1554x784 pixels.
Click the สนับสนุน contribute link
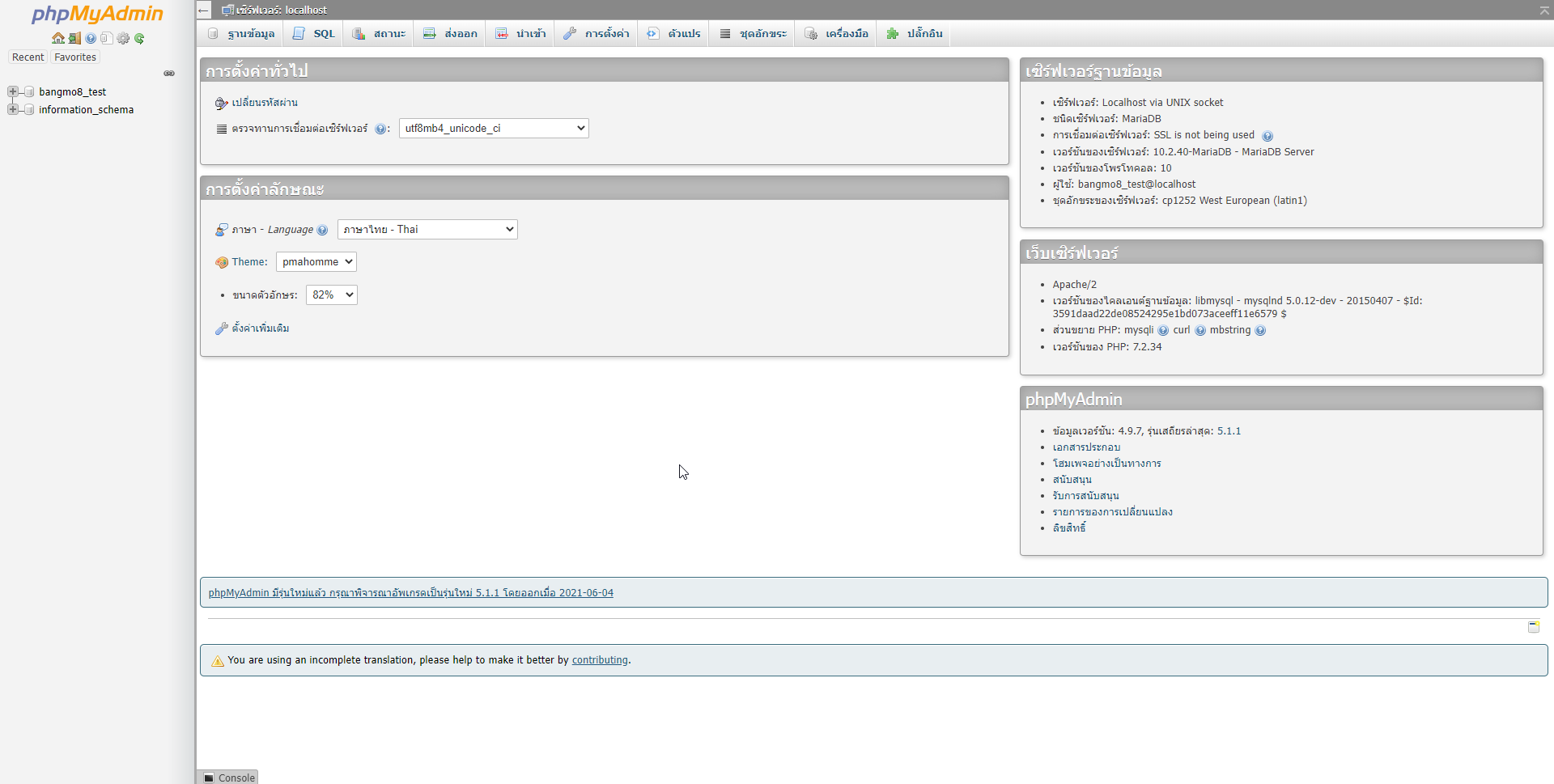coord(1072,480)
